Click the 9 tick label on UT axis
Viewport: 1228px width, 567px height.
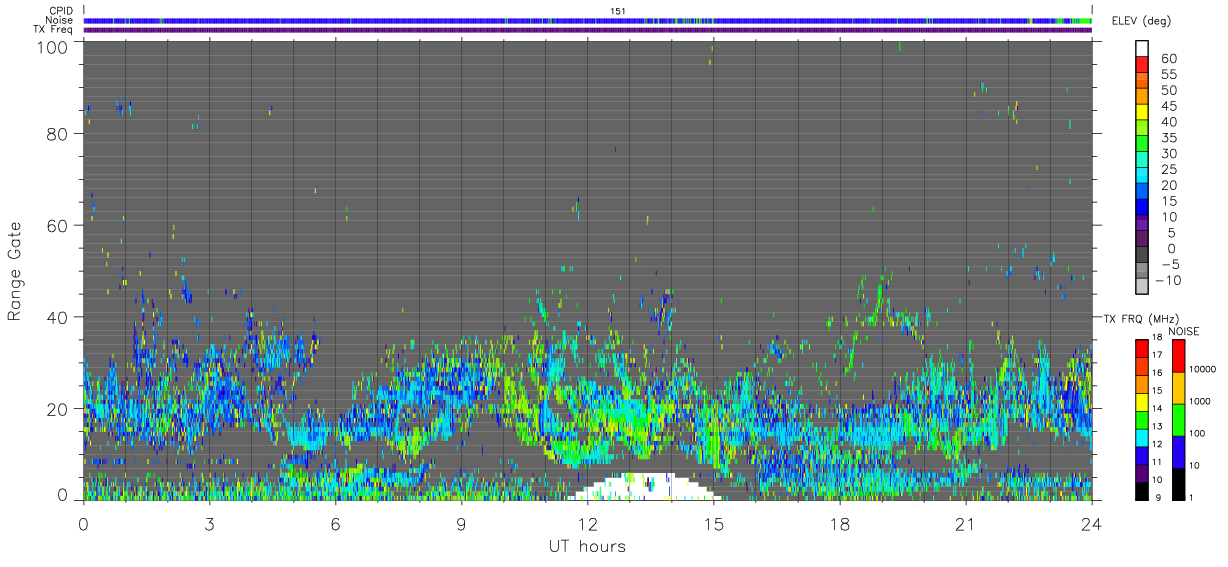click(461, 524)
